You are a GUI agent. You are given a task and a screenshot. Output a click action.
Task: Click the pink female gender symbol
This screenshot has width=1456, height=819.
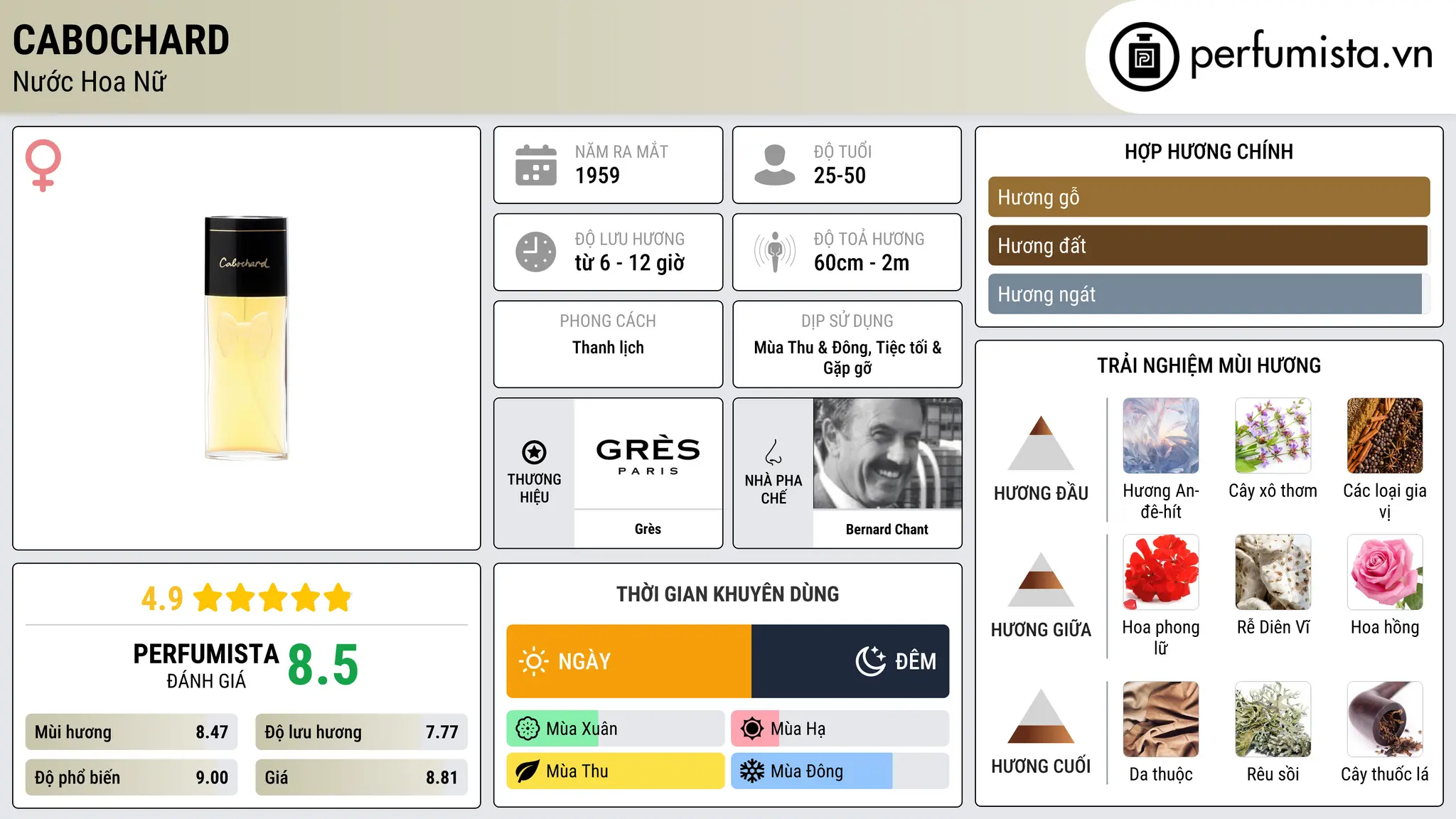click(x=43, y=165)
